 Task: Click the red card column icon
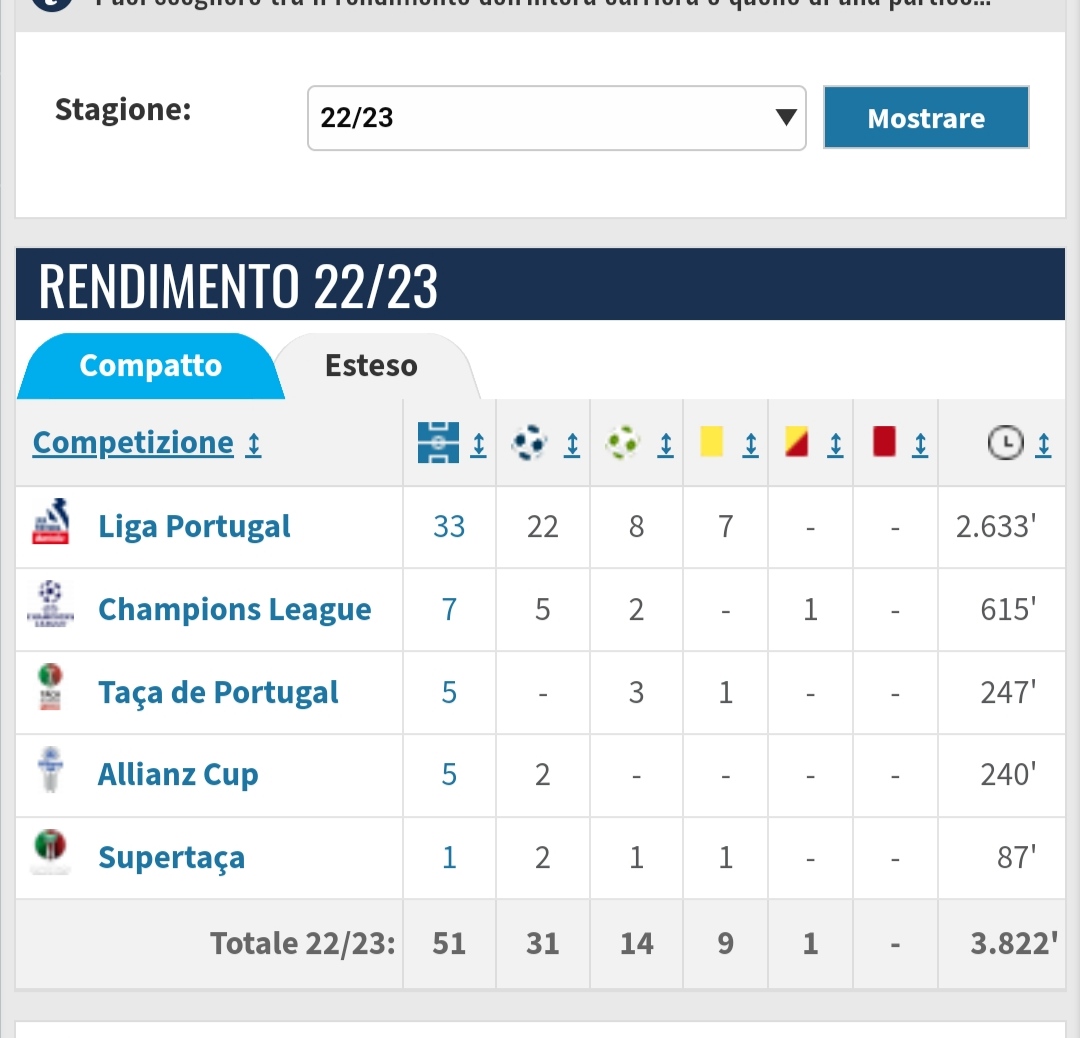click(x=884, y=442)
